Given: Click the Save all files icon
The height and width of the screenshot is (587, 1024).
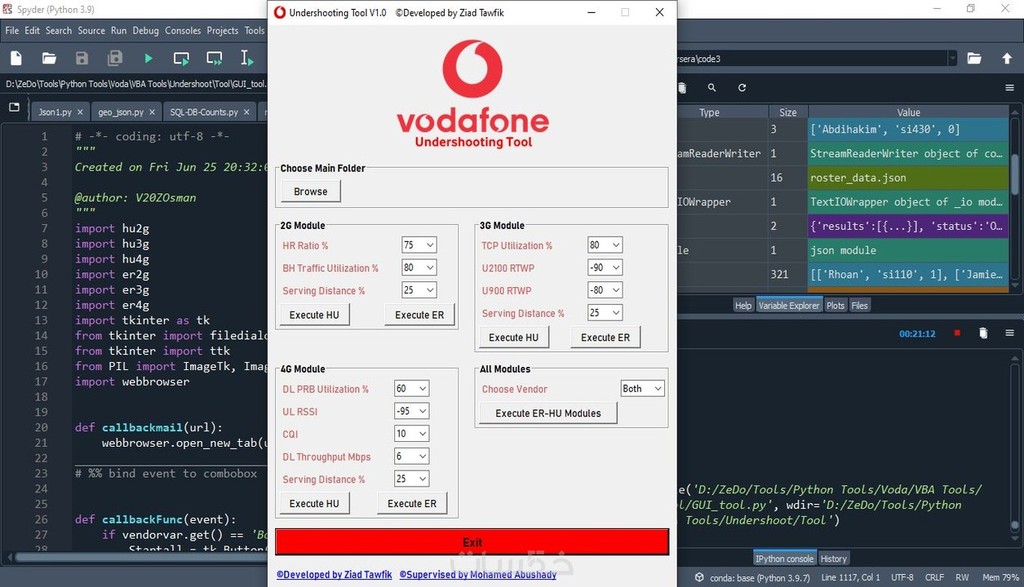Looking at the screenshot, I should (115, 59).
